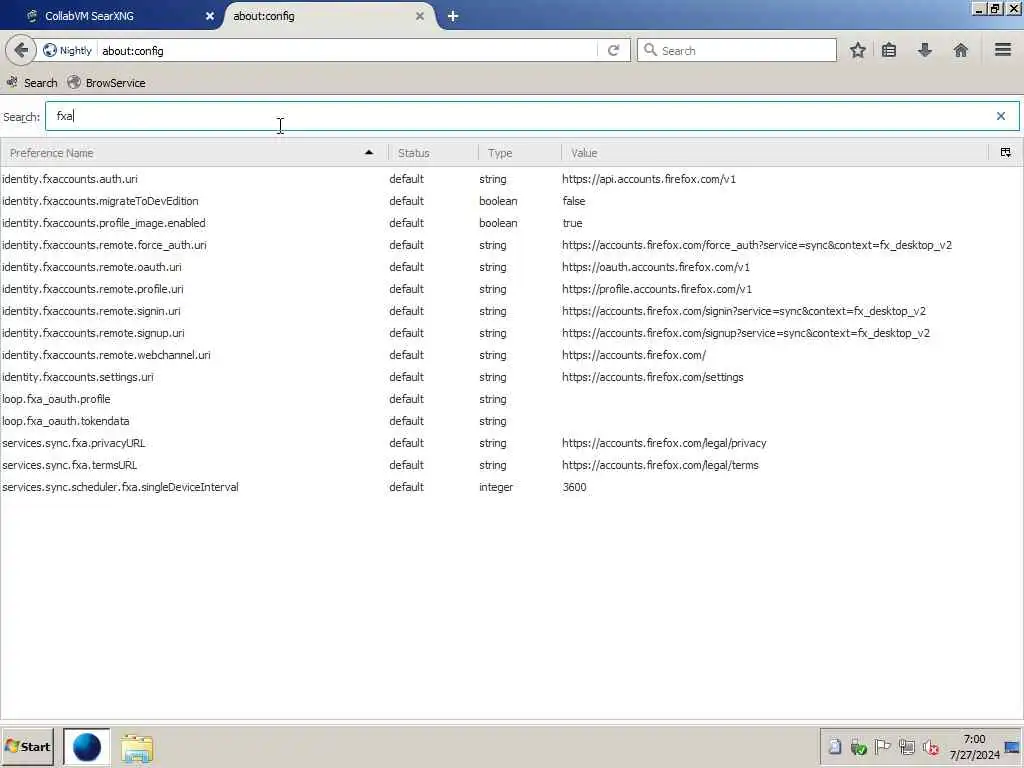Click value https://accounts.firefox.com/settings
Viewport: 1024px width, 768px height.
(x=652, y=377)
